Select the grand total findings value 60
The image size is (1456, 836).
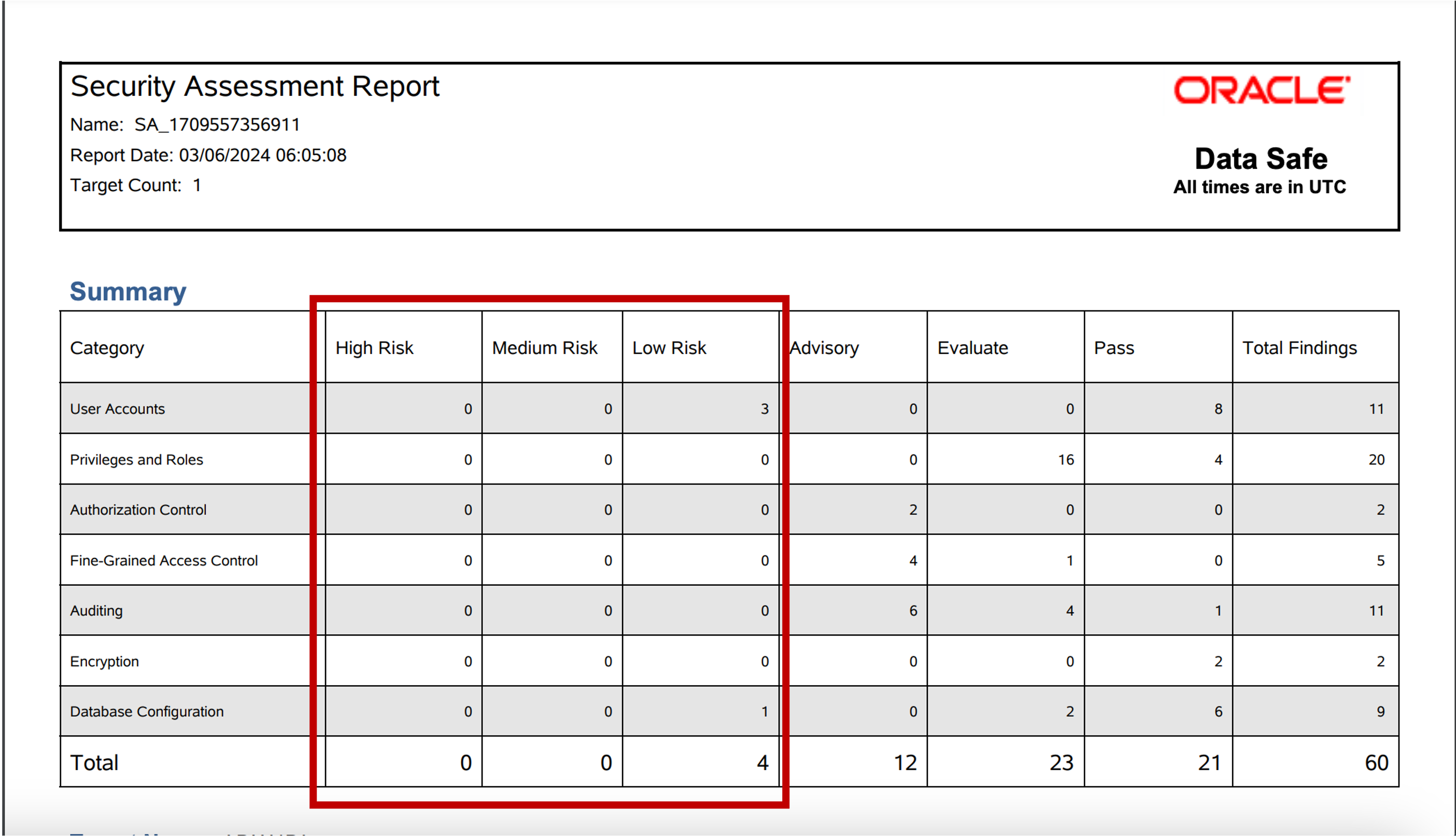[1377, 763]
